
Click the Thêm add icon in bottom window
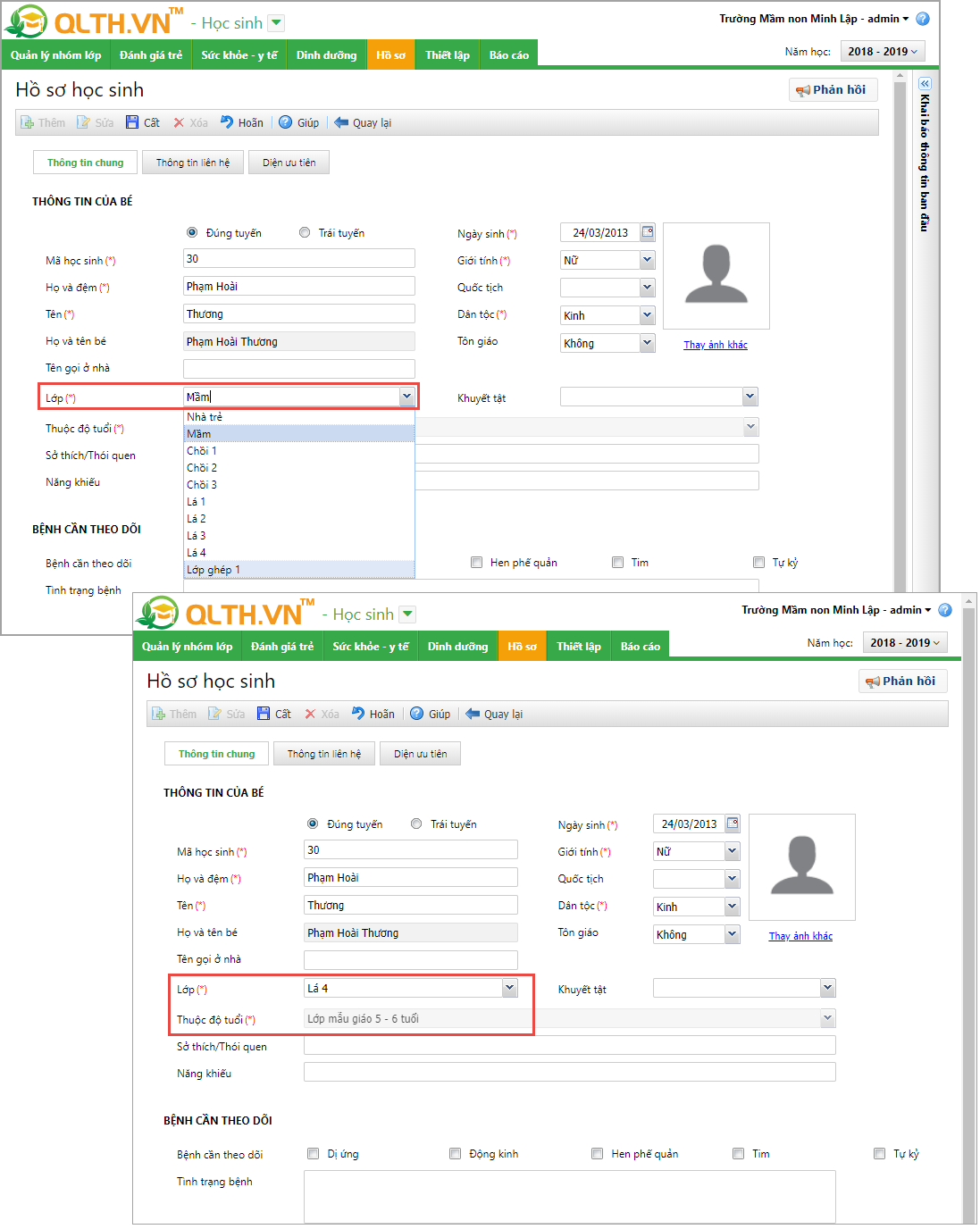click(x=159, y=714)
